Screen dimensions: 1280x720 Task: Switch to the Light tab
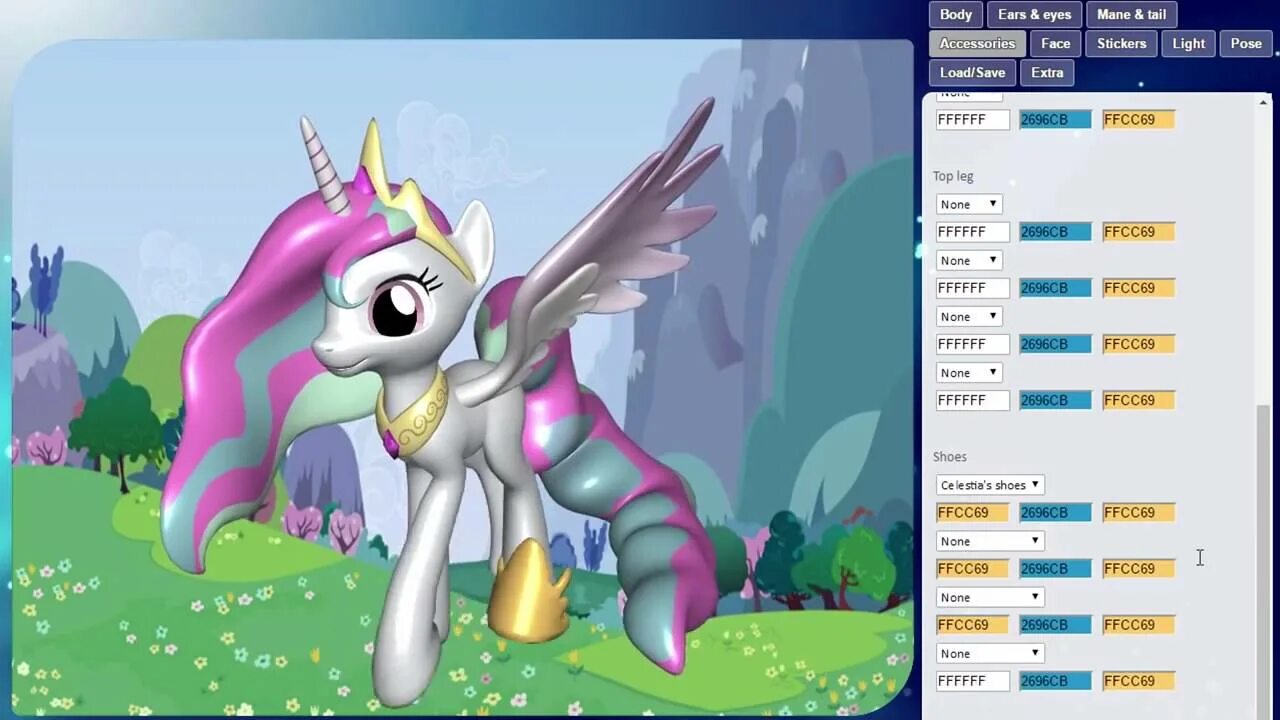tap(1188, 43)
